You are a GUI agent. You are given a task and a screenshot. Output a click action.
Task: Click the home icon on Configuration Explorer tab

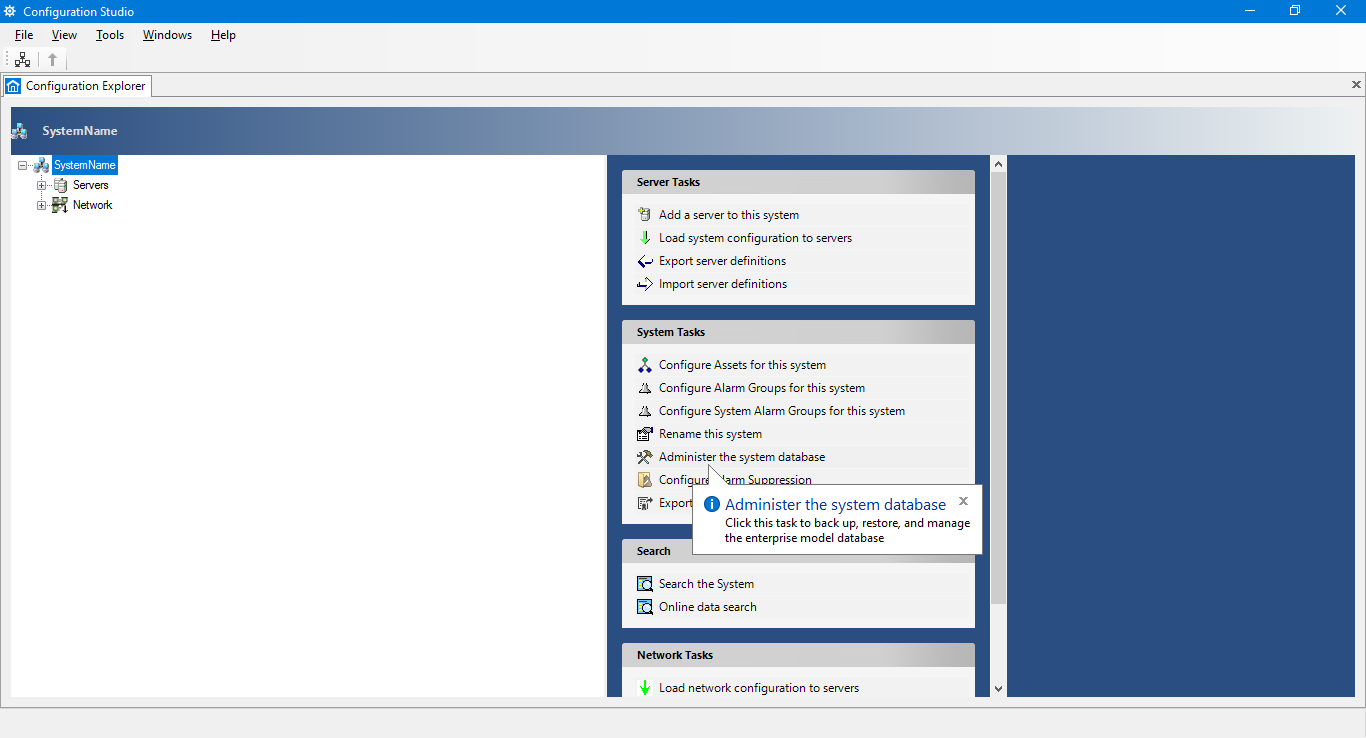[13, 86]
